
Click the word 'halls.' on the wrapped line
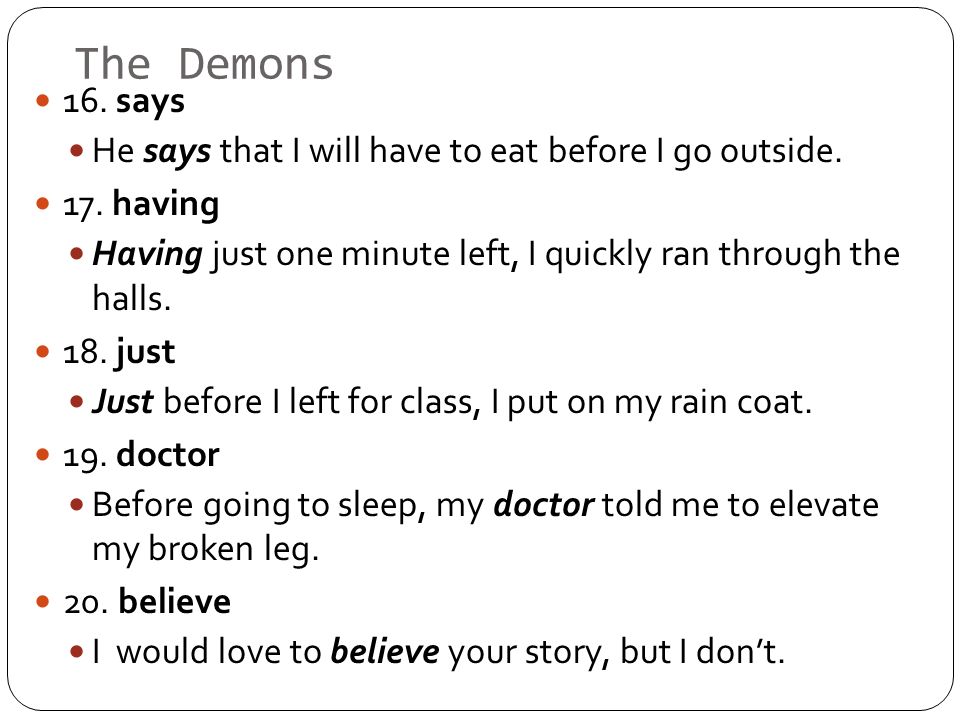click(132, 299)
